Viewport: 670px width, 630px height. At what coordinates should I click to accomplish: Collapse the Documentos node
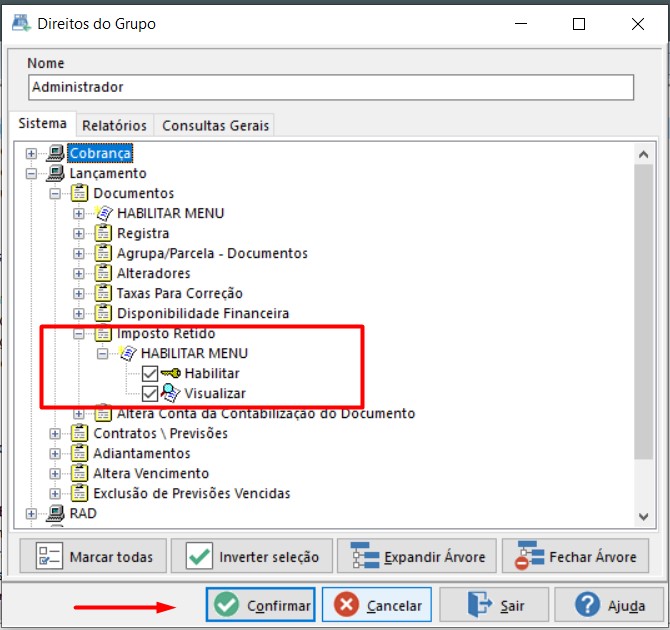click(x=55, y=194)
